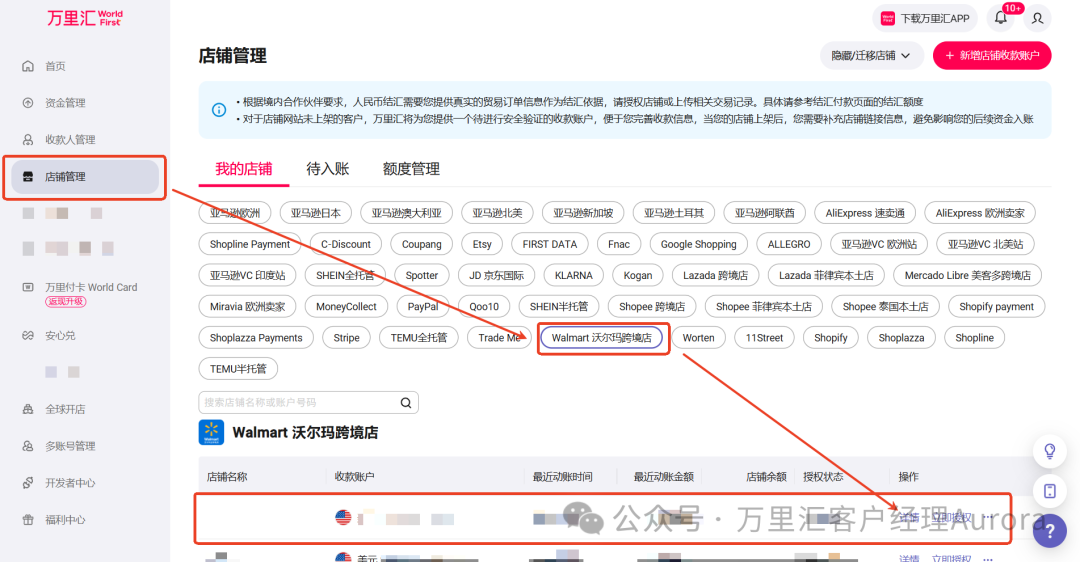This screenshot has width=1080, height=562.
Task: Go to 多账号管理 in the sidebar
Action: (70, 446)
